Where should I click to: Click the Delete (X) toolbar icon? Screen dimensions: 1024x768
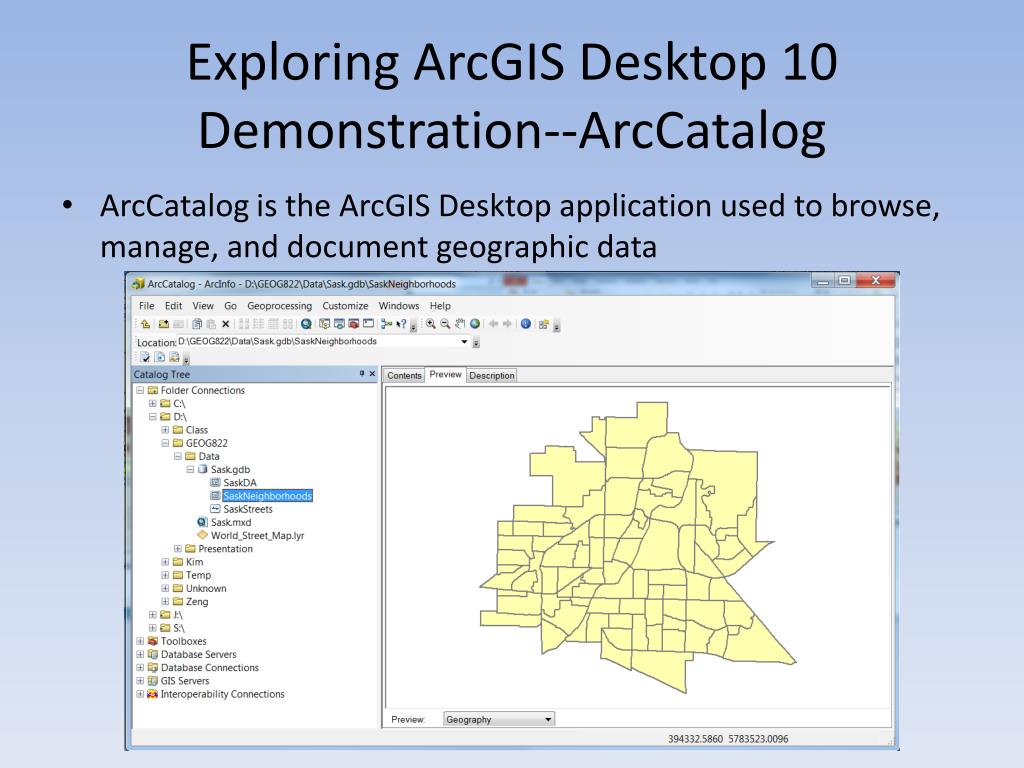pos(225,324)
